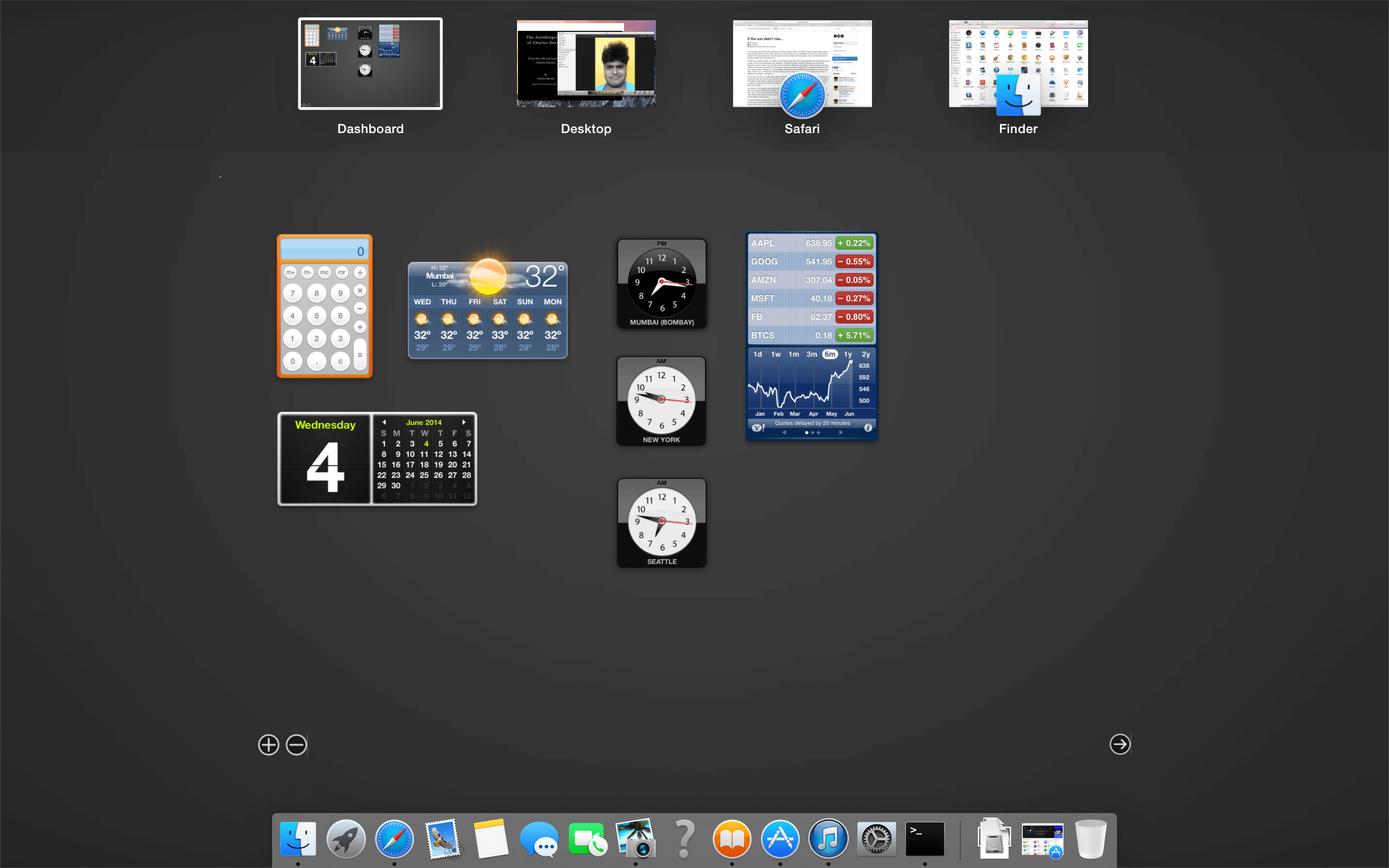
Task: Toggle GOOG change value -0.55%
Action: click(854, 261)
